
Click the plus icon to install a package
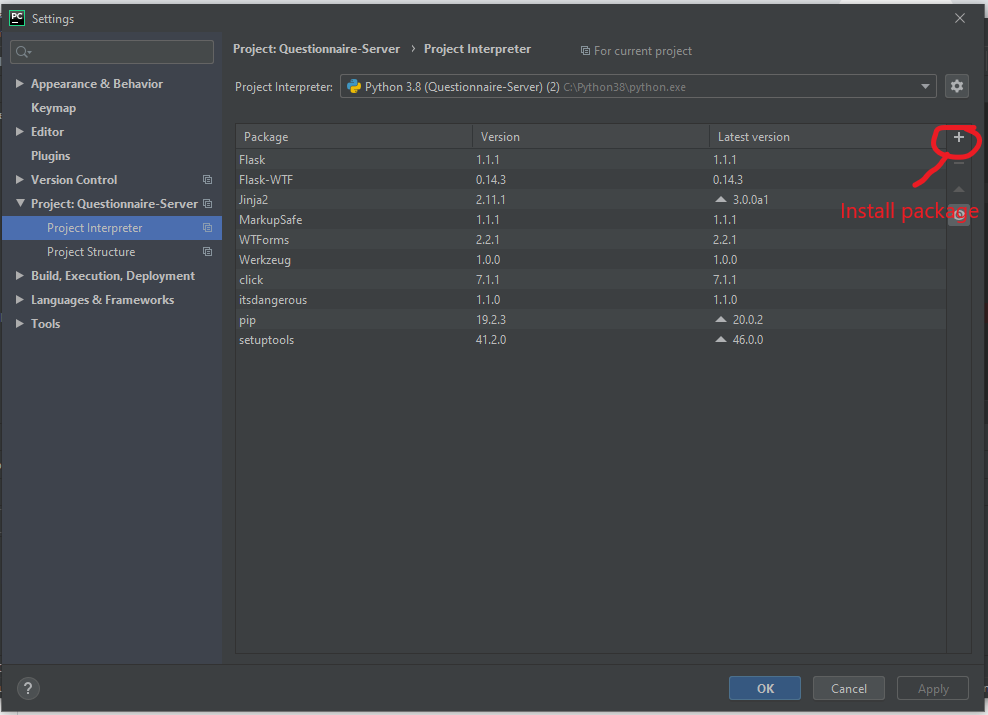tap(958, 137)
